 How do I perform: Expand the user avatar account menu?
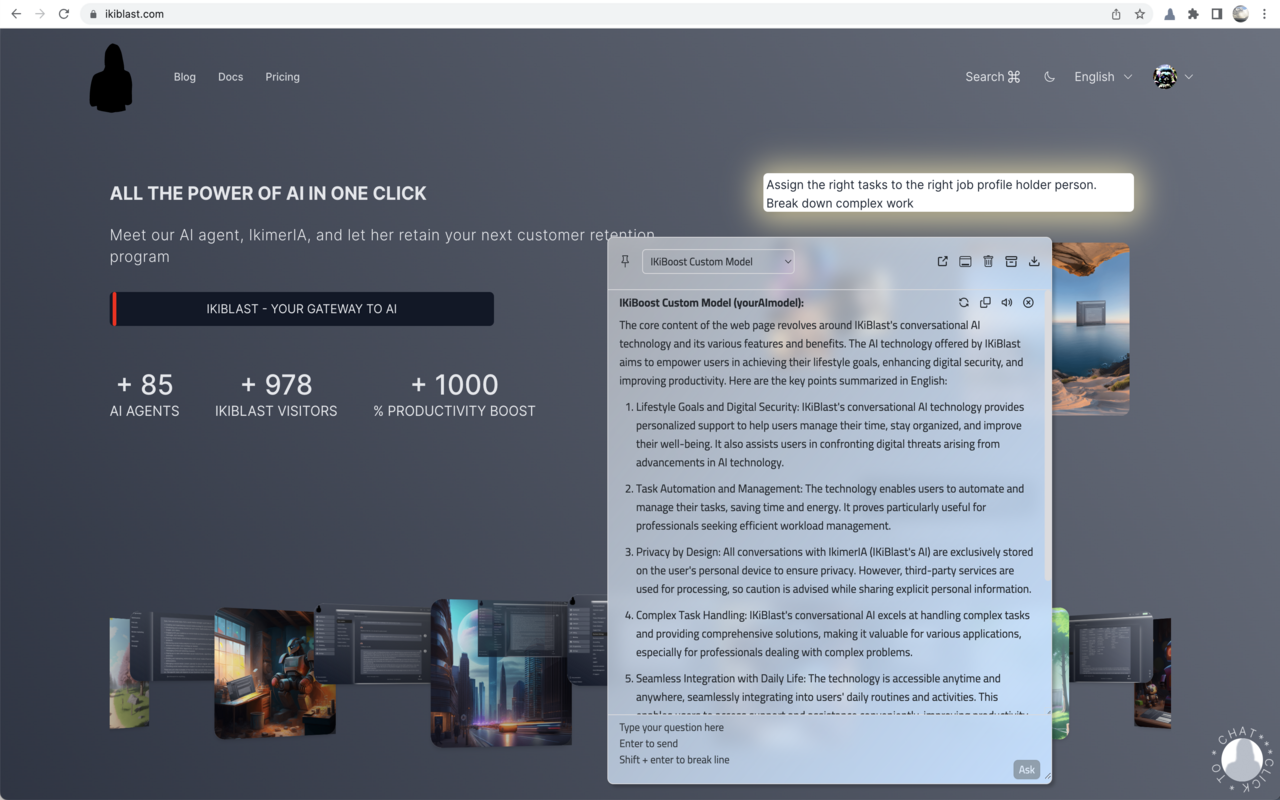pyautogui.click(x=1173, y=77)
